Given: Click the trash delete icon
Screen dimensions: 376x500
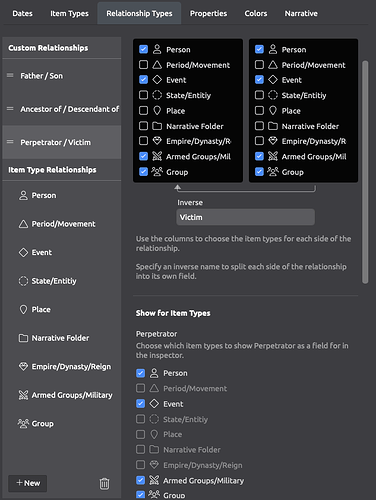Looking at the screenshot, I should 104,483.
